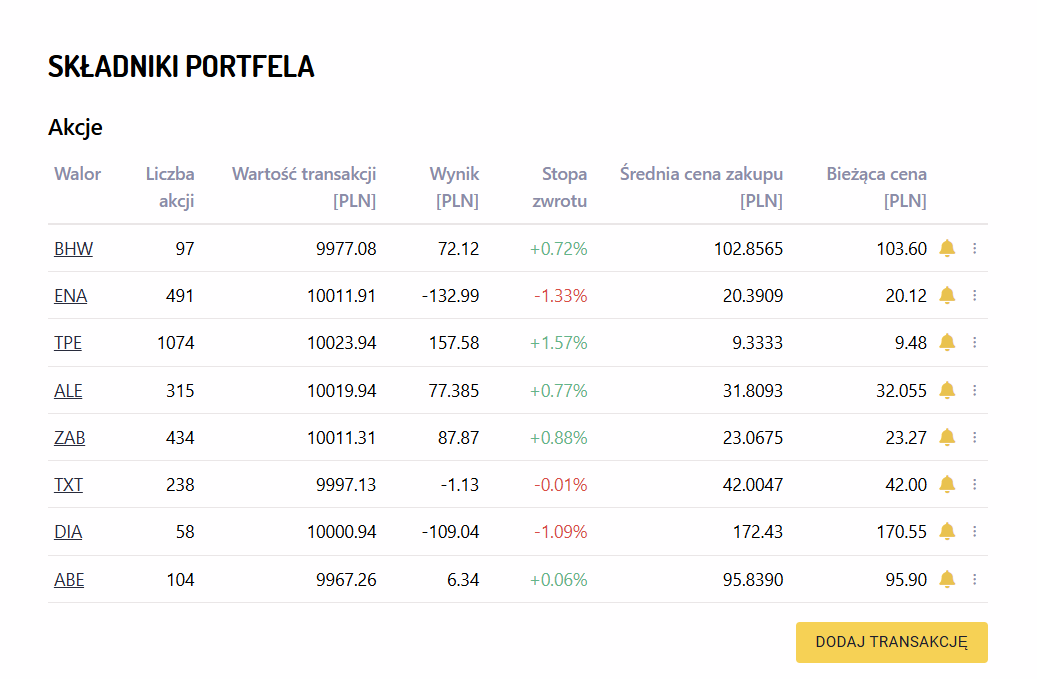Open the TXT stock details link

coord(68,485)
